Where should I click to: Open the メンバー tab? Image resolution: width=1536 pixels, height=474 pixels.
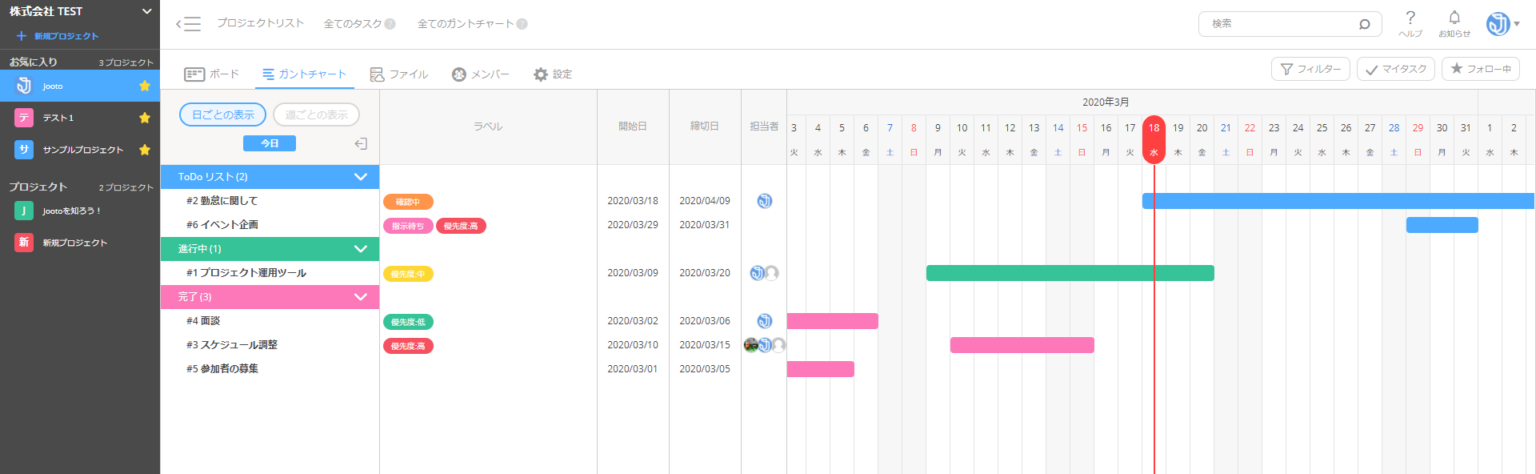pyautogui.click(x=480, y=74)
